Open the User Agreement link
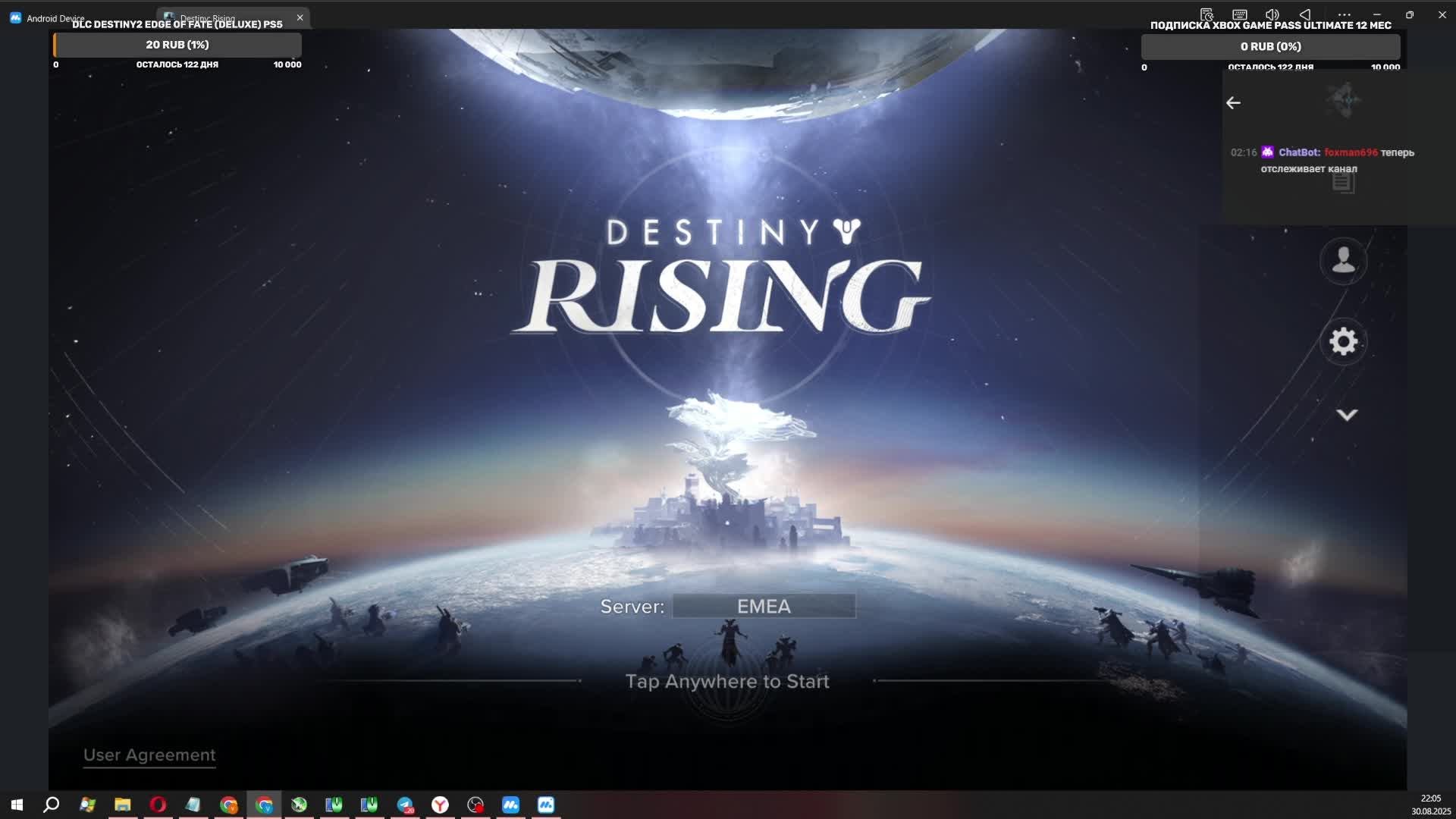Image resolution: width=1456 pixels, height=819 pixels. tap(149, 755)
